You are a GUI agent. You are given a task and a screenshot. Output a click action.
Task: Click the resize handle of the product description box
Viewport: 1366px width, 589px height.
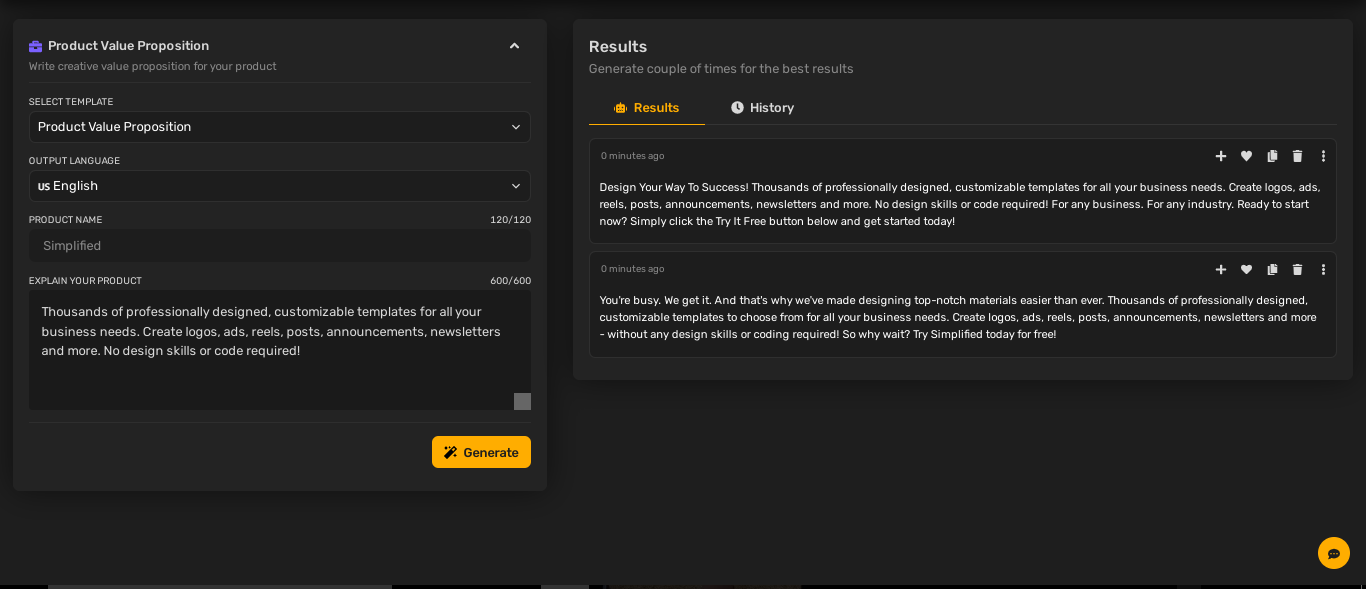tap(522, 401)
